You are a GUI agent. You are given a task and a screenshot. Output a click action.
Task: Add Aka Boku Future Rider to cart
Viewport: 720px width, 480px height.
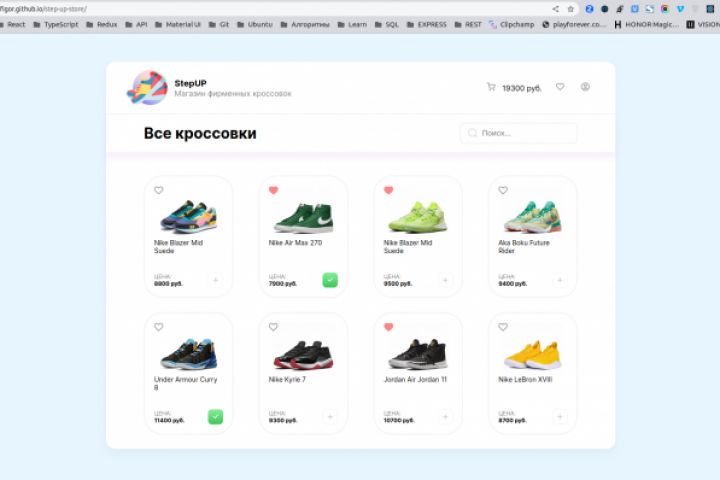560,280
